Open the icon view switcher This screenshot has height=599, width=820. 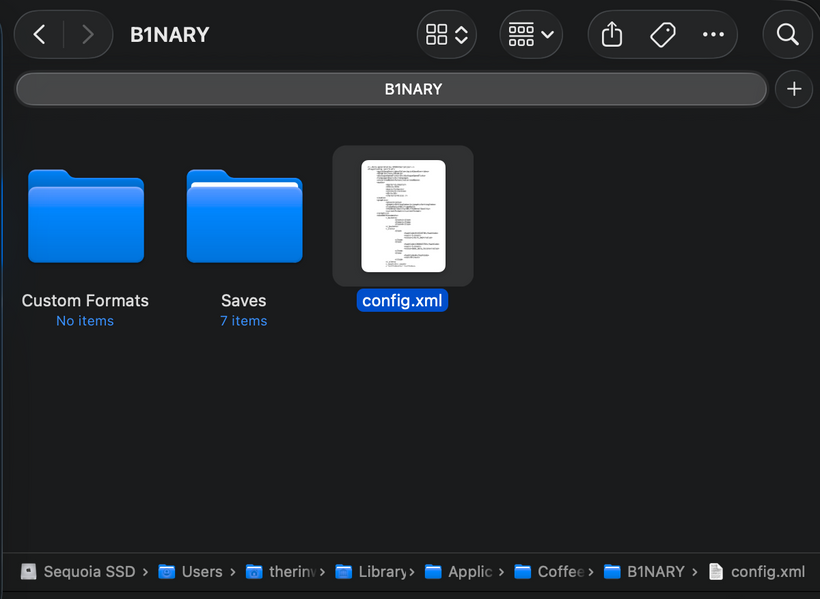click(446, 35)
